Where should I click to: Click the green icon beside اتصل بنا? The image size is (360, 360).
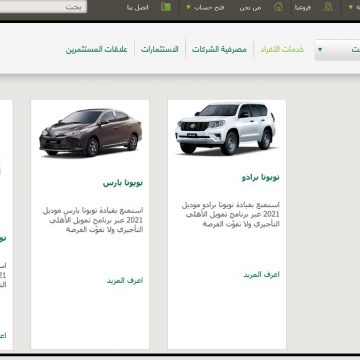(166, 7)
